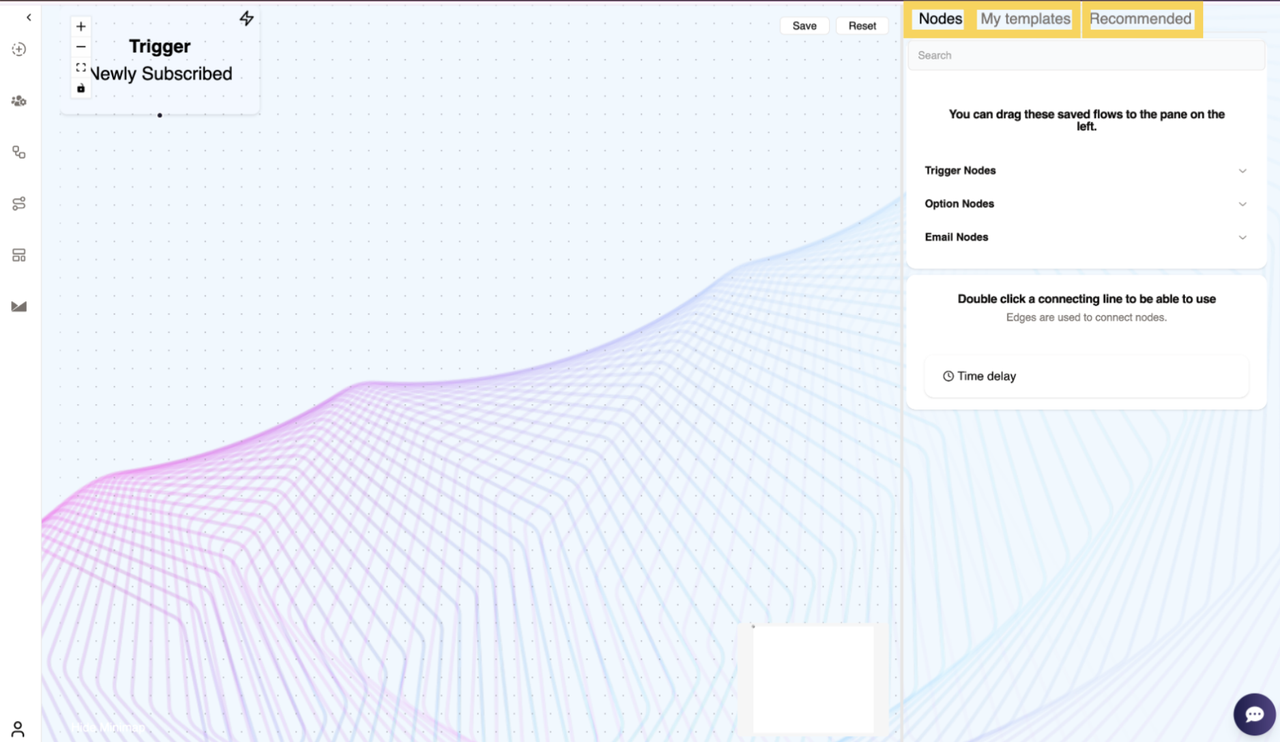Select the Time delay edge option
The width and height of the screenshot is (1280, 742).
click(x=1086, y=376)
